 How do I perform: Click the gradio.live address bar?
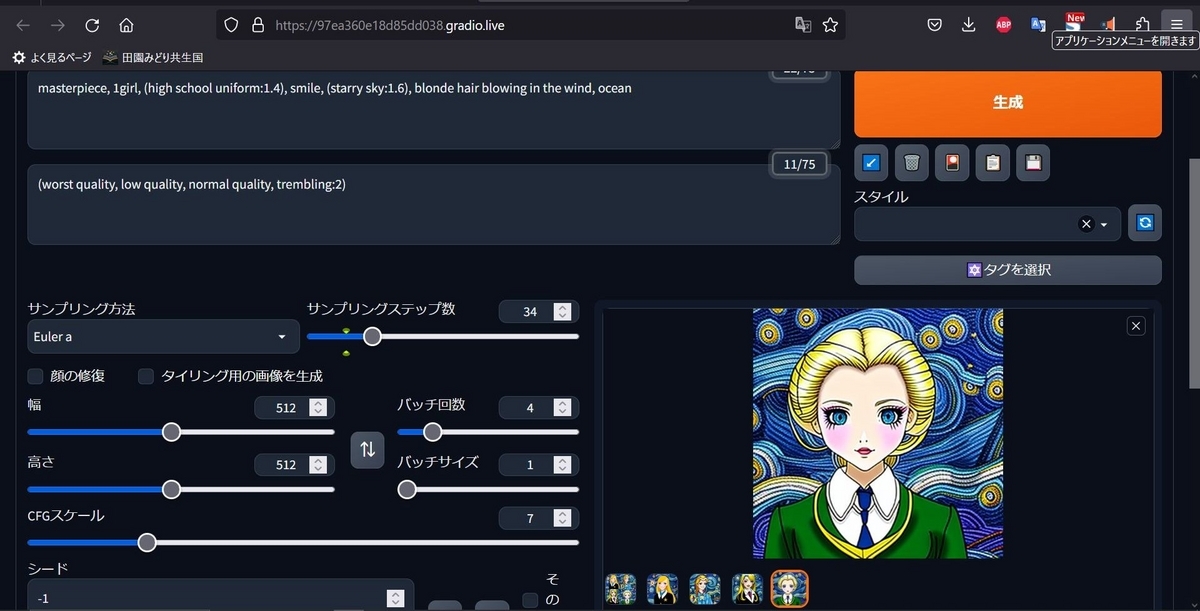530,25
